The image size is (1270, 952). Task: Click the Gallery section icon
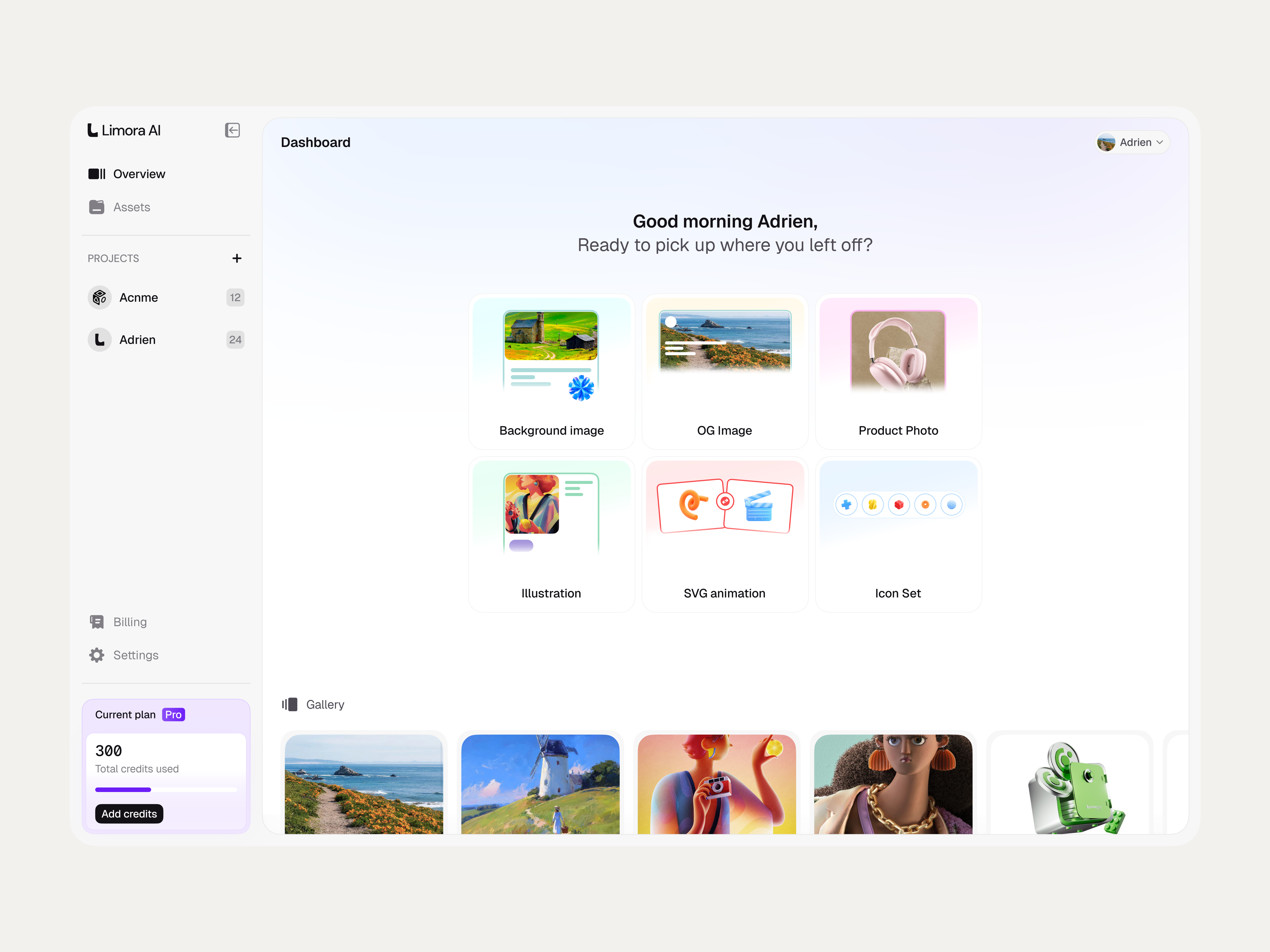click(x=289, y=705)
